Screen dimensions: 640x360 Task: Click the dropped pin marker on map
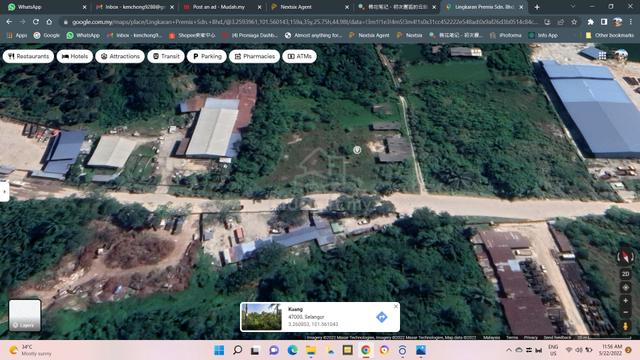click(357, 150)
